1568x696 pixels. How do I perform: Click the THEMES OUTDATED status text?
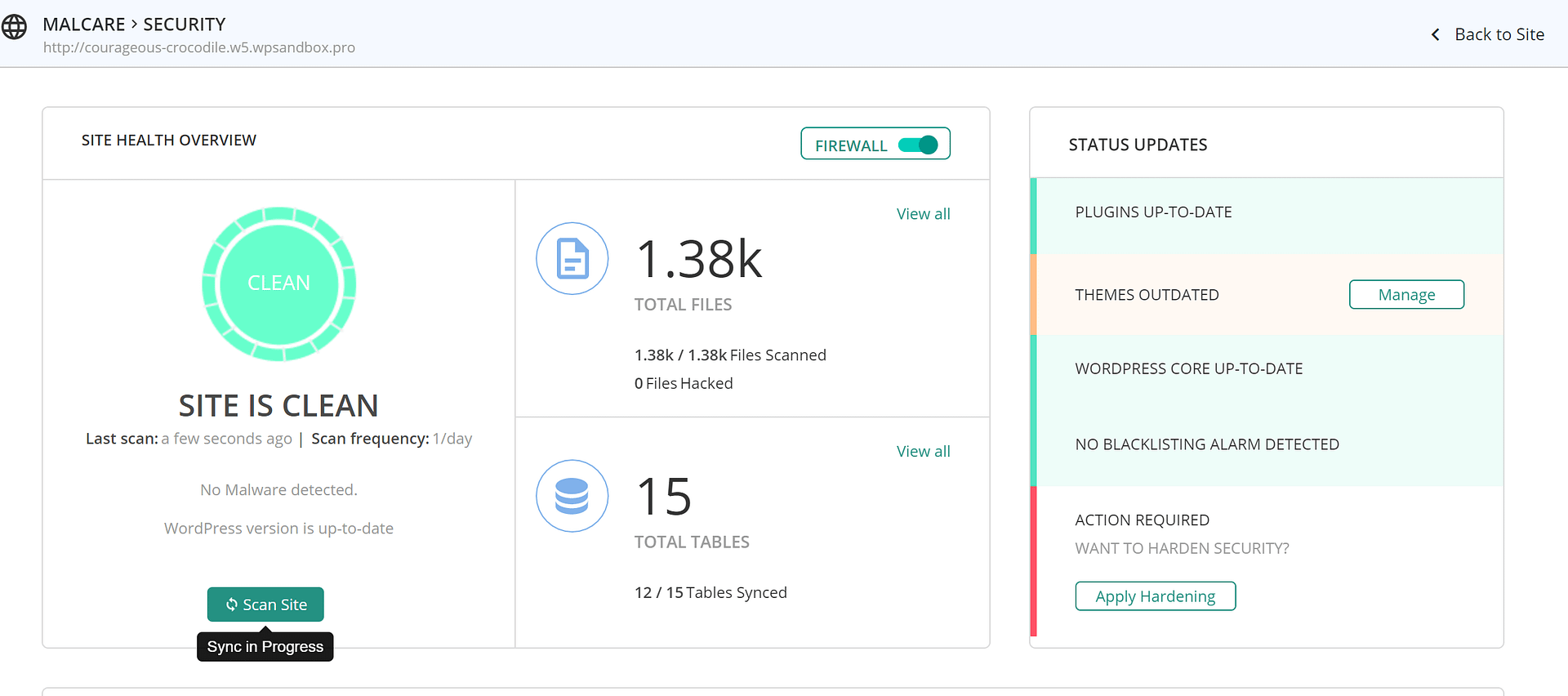pyautogui.click(x=1147, y=295)
